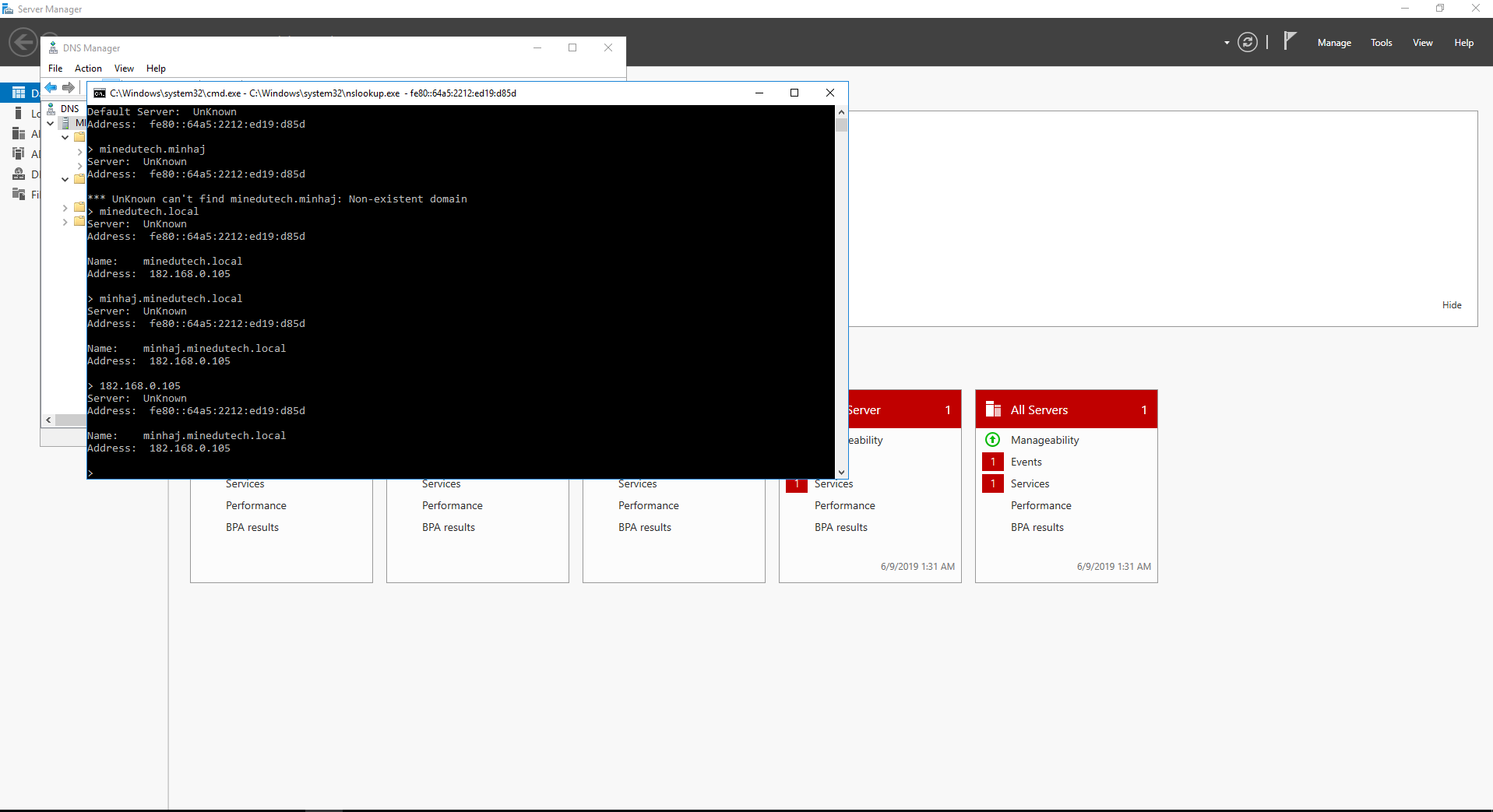Click the Hide link in the welcome panel

[x=1451, y=305]
